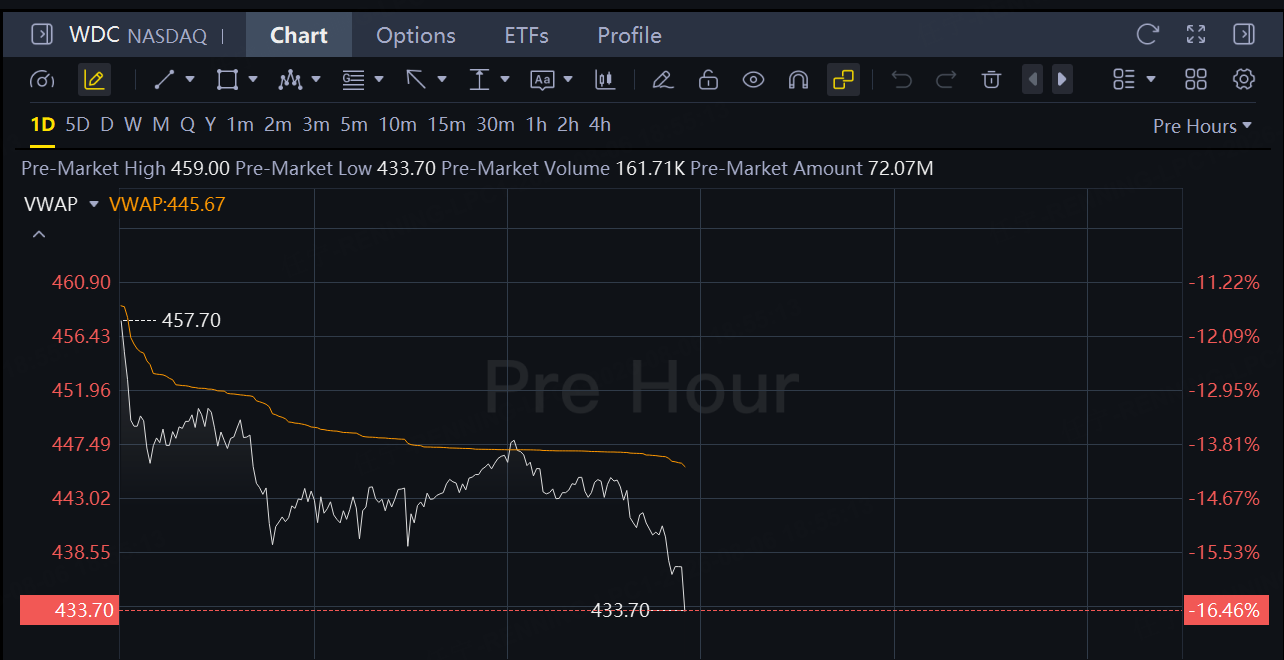The height and width of the screenshot is (660, 1284).
Task: Enter full screen with the expand icon
Action: click(x=1196, y=35)
